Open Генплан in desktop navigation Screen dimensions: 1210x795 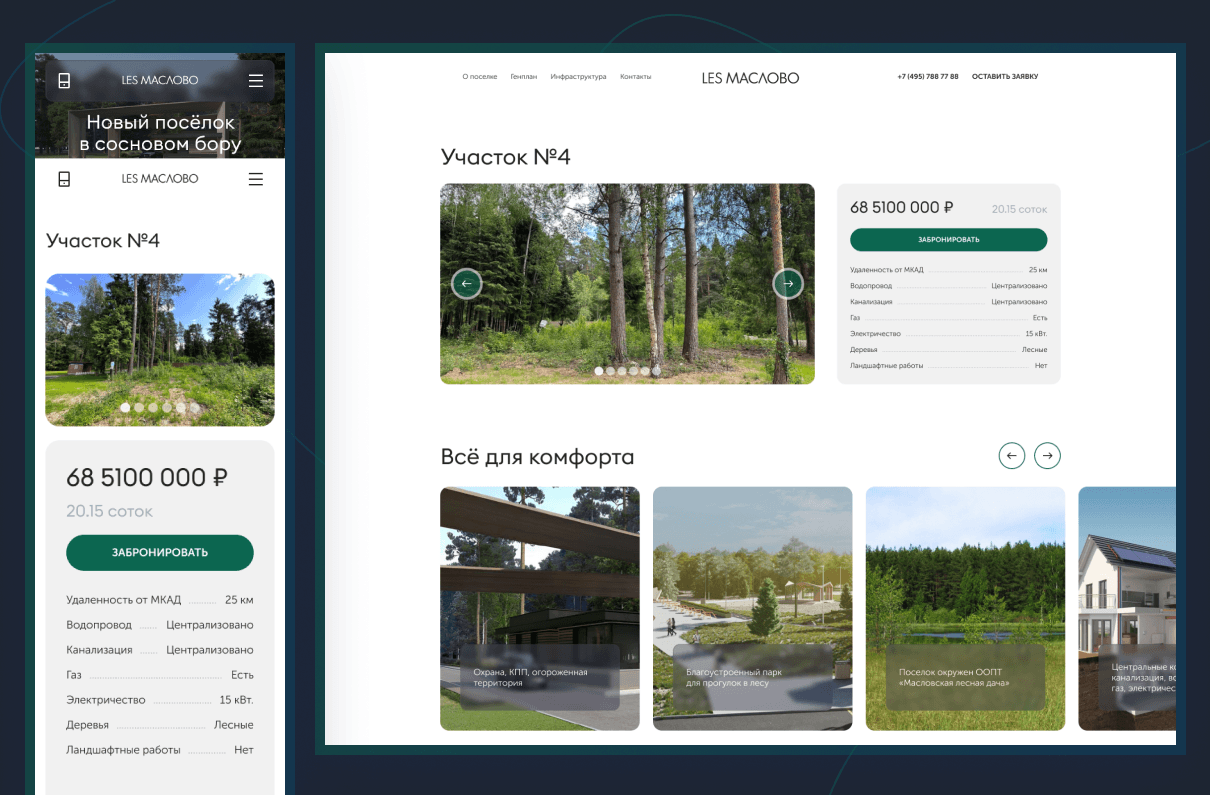[x=523, y=77]
